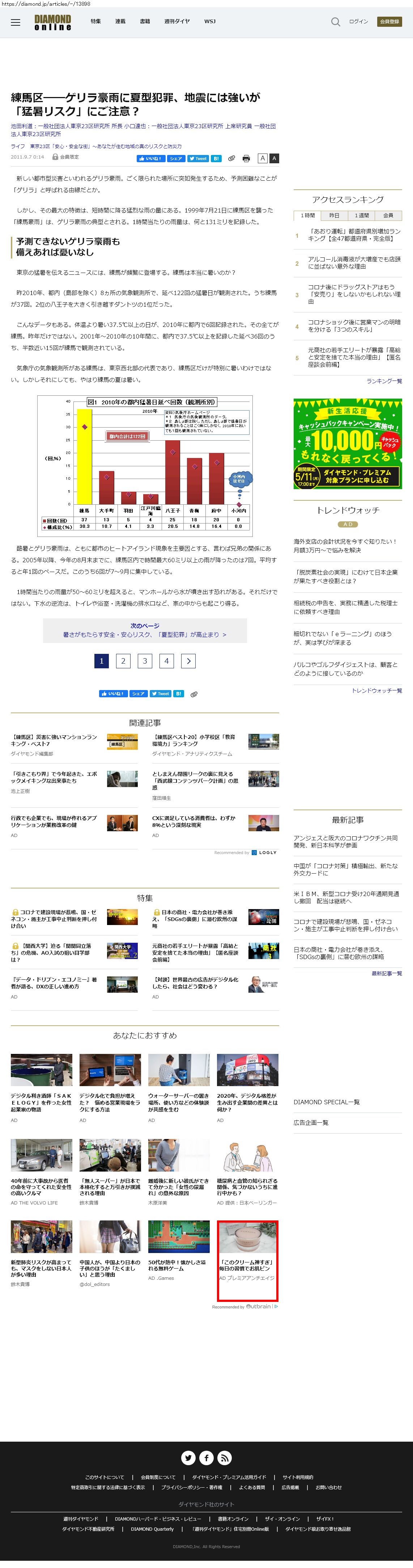Click the search magnifier icon

click(x=335, y=22)
